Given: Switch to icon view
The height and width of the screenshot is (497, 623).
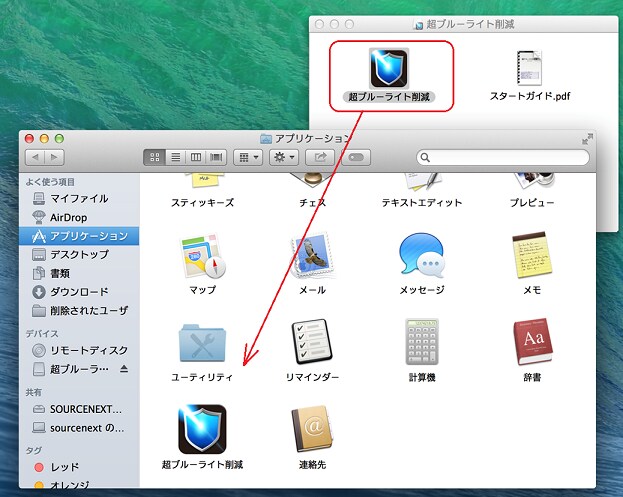Looking at the screenshot, I should click(x=155, y=157).
